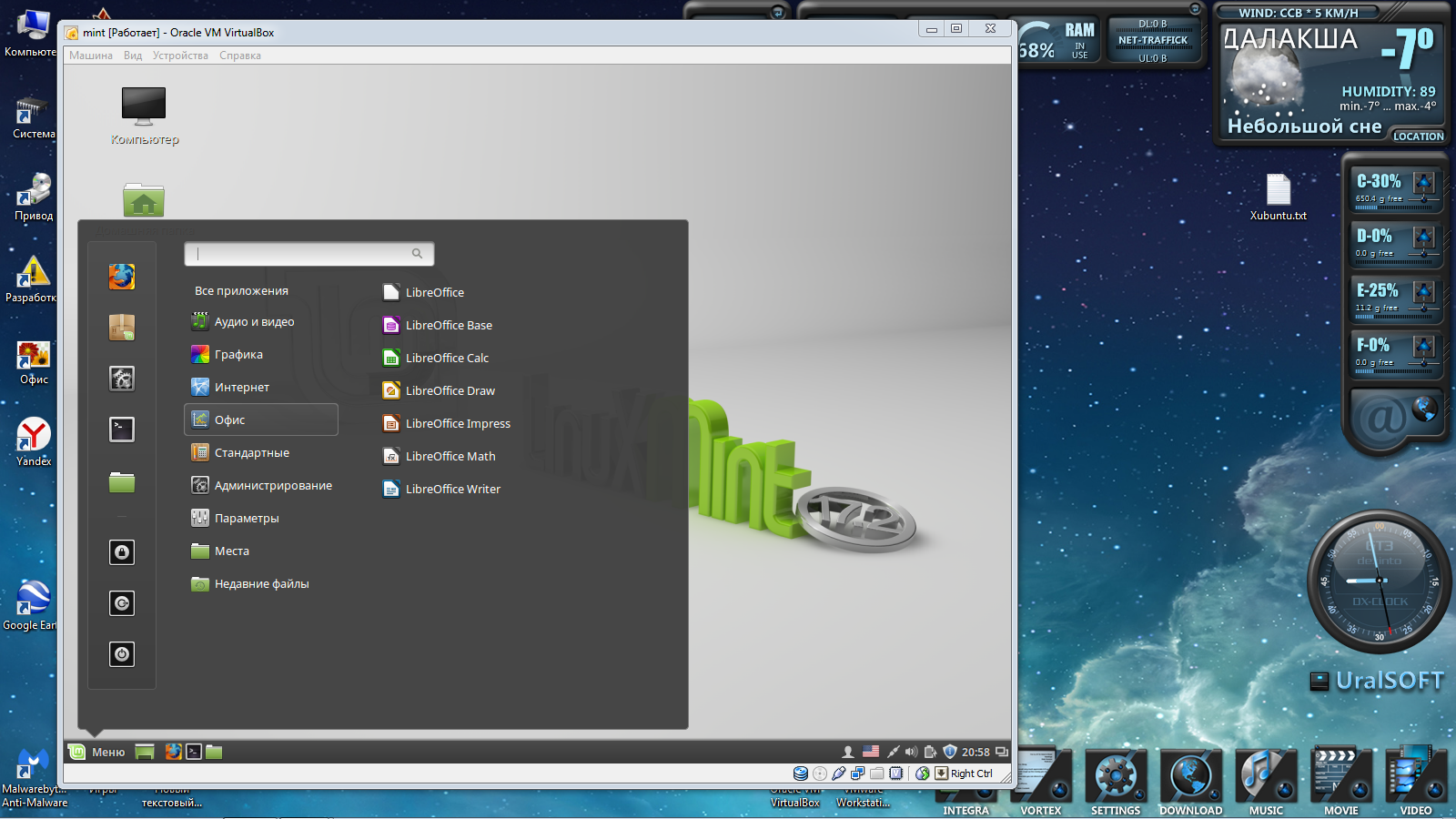This screenshot has width=1456, height=819.
Task: Click the Shut Down power icon in menu
Action: (x=122, y=654)
